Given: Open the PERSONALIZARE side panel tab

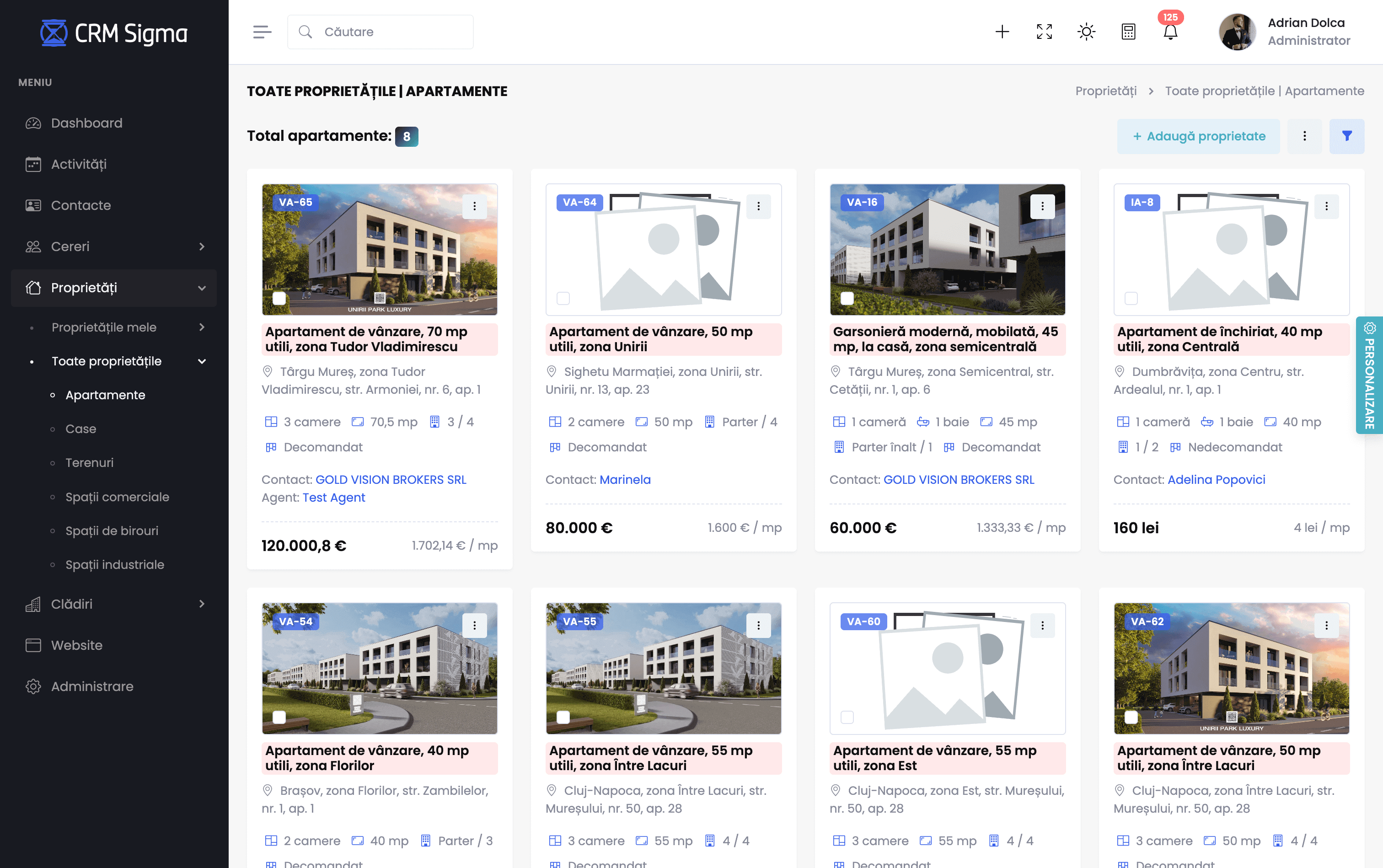Looking at the screenshot, I should click(1369, 376).
